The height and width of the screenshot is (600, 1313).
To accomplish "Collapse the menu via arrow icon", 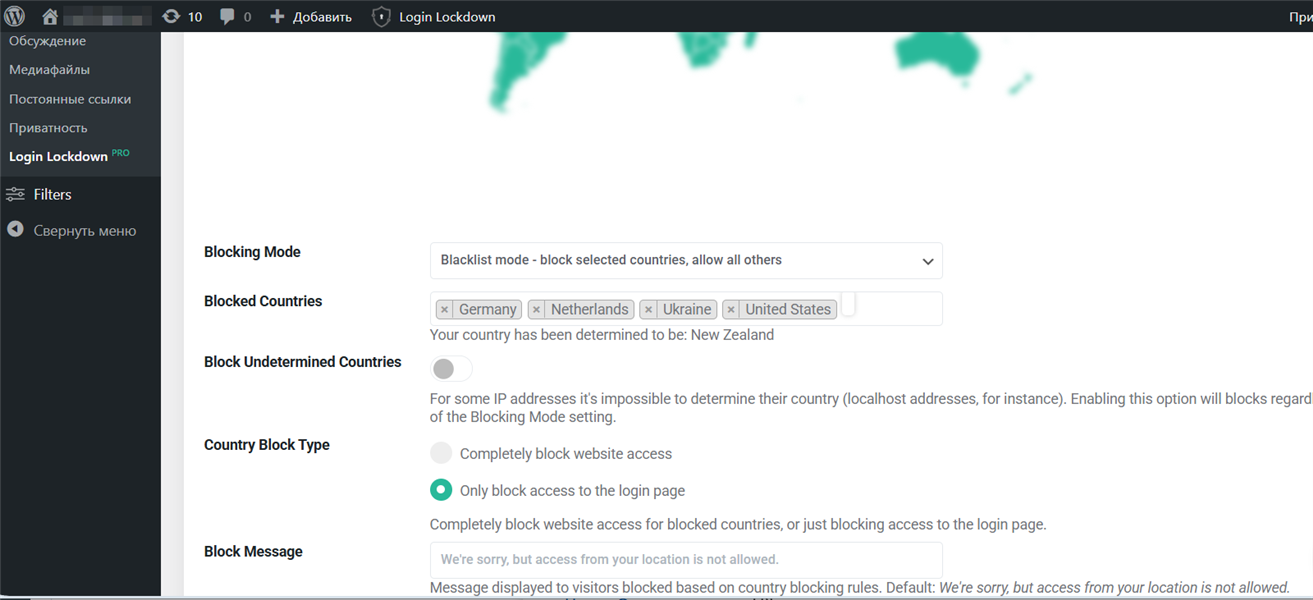I will (15, 230).
